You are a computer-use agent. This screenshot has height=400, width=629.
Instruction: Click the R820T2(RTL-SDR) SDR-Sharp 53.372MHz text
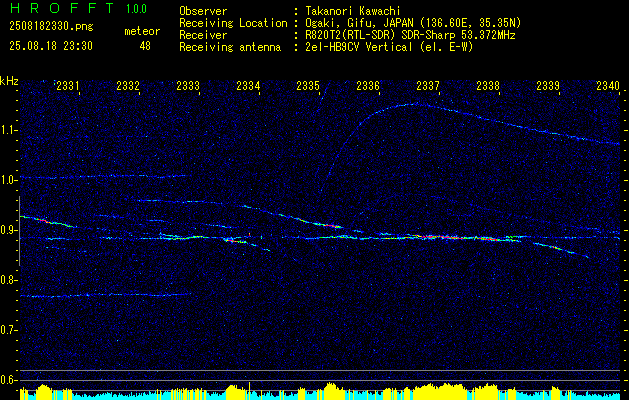[x=410, y=35]
